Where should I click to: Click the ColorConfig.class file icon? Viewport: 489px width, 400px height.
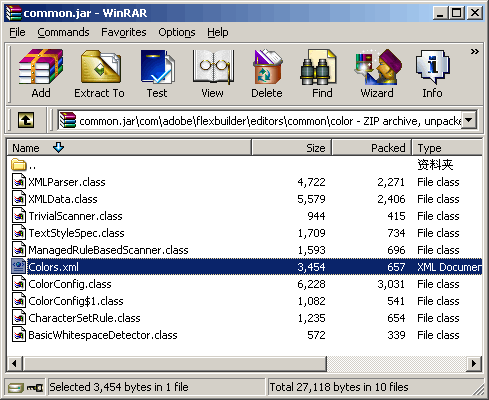tap(19, 284)
